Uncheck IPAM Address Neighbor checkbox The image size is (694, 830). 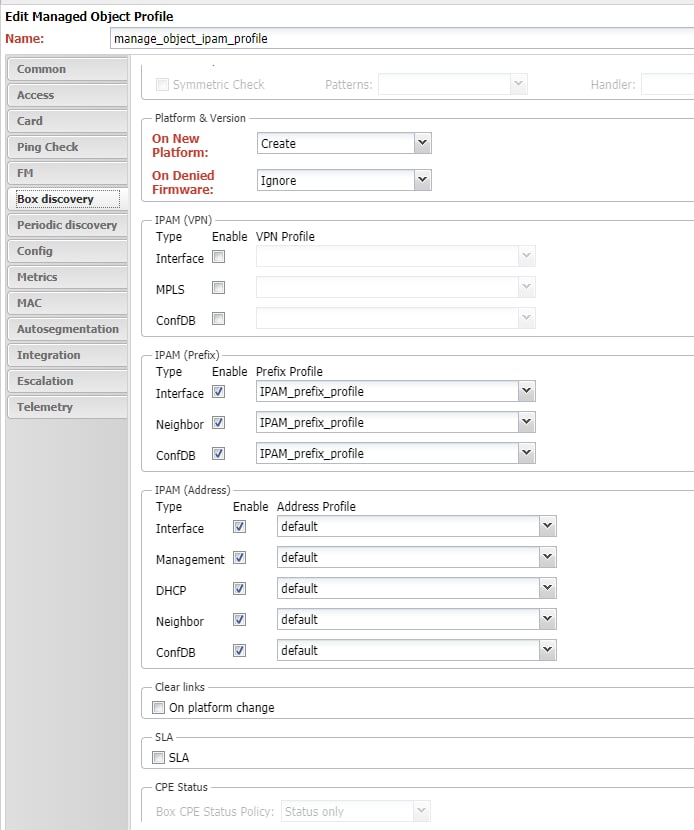click(x=239, y=619)
